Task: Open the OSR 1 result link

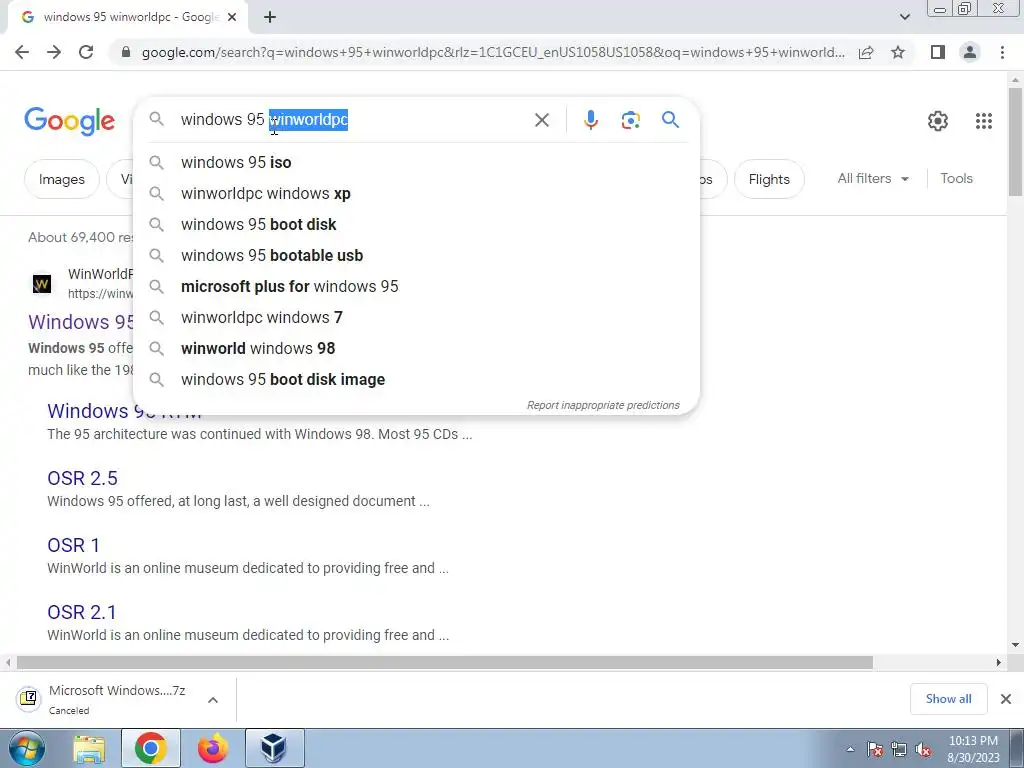Action: tap(73, 545)
